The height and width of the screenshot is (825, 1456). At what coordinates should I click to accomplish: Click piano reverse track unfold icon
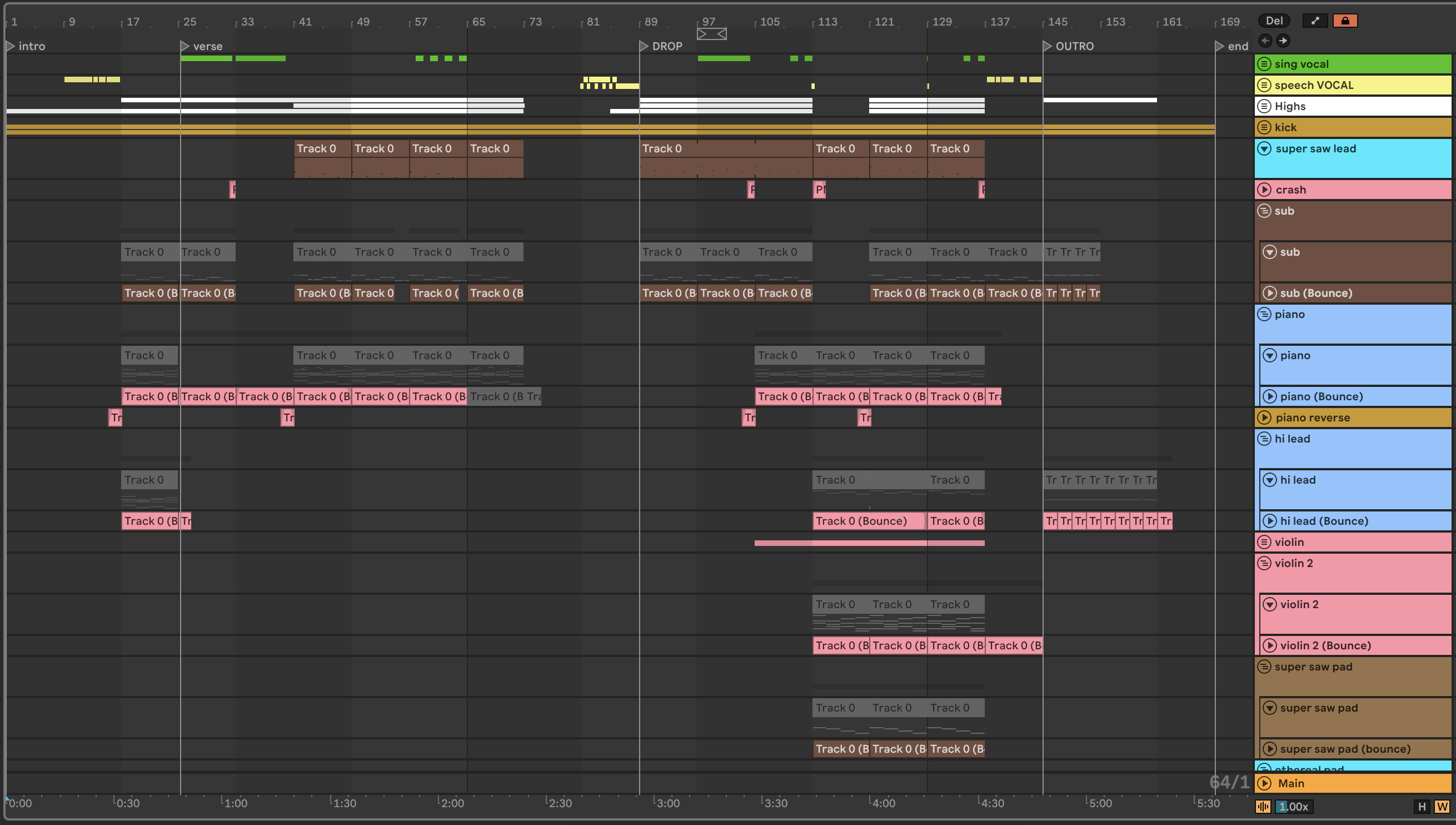[1264, 418]
